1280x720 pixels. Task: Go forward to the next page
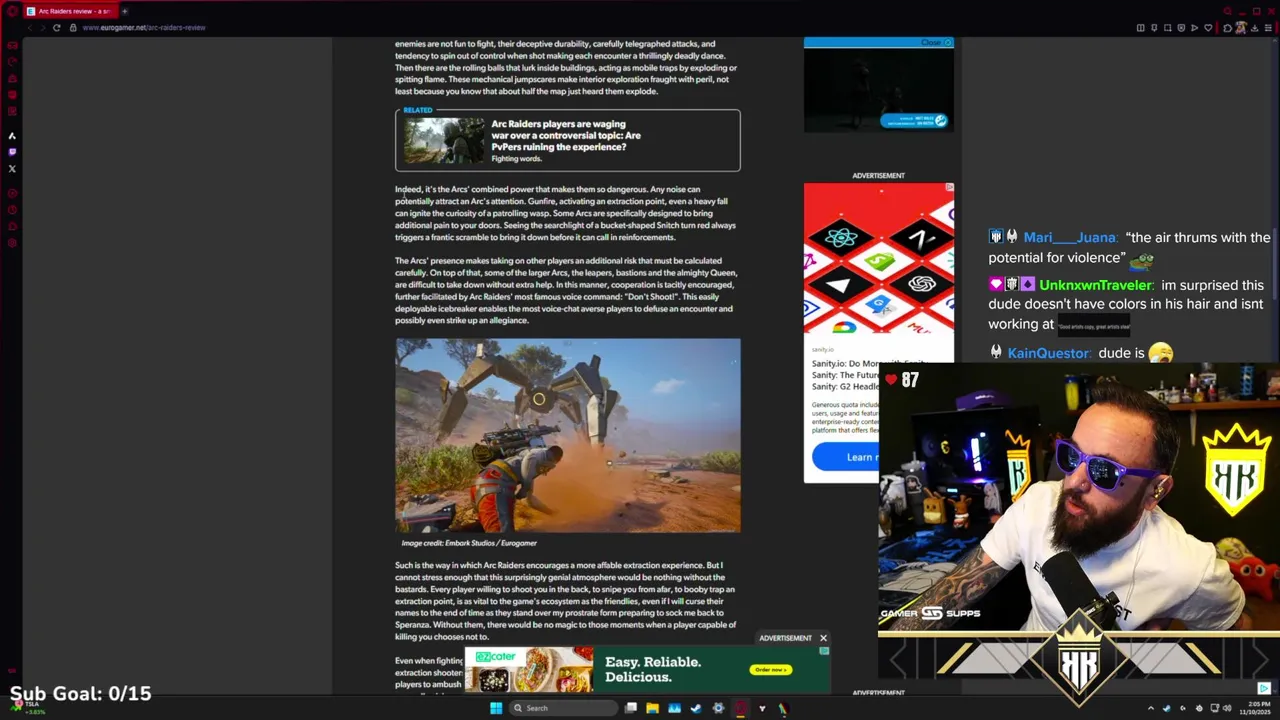click(x=43, y=28)
